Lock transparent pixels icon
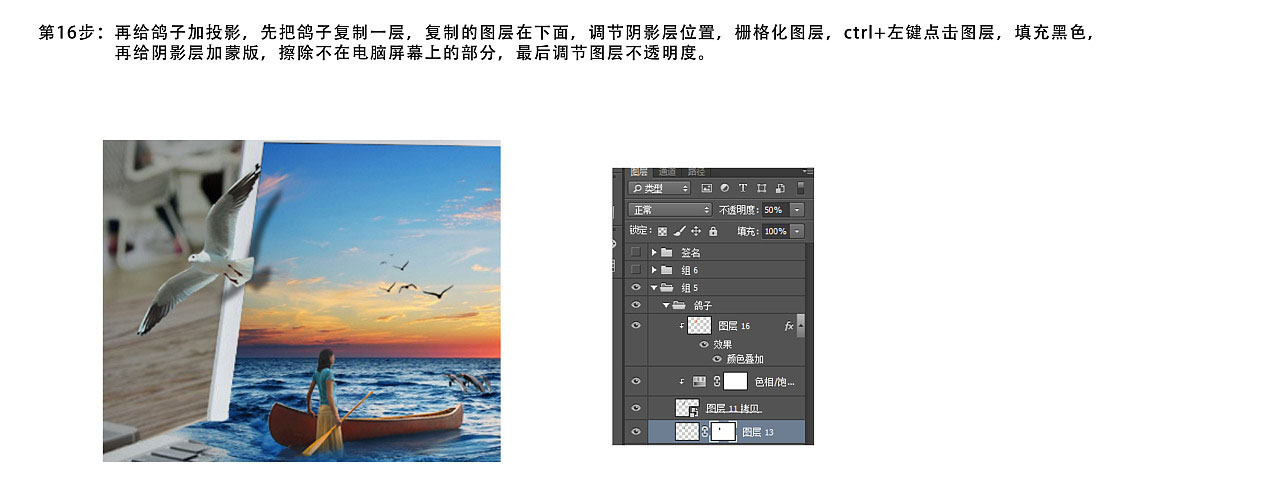 tap(662, 231)
